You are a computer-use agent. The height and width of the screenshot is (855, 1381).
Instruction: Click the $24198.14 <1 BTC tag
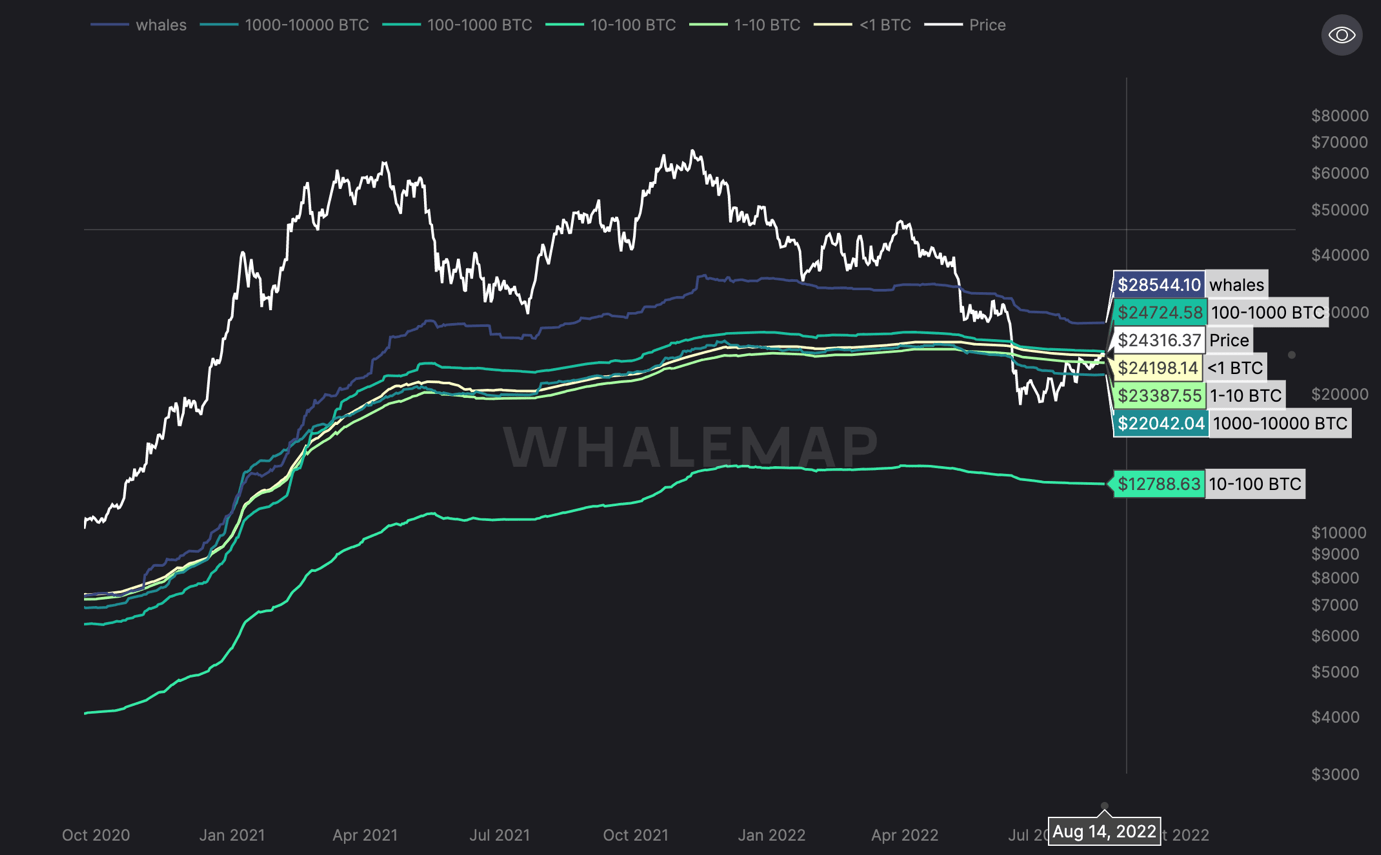[x=1157, y=368]
